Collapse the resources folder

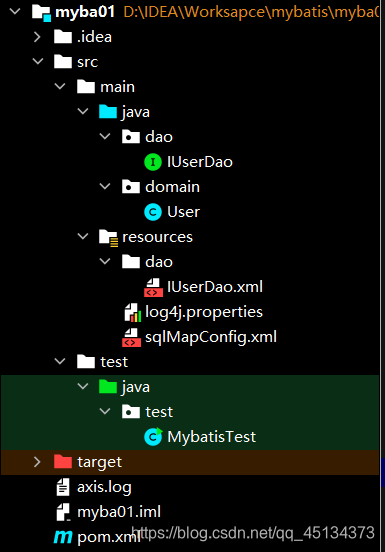[x=83, y=237]
